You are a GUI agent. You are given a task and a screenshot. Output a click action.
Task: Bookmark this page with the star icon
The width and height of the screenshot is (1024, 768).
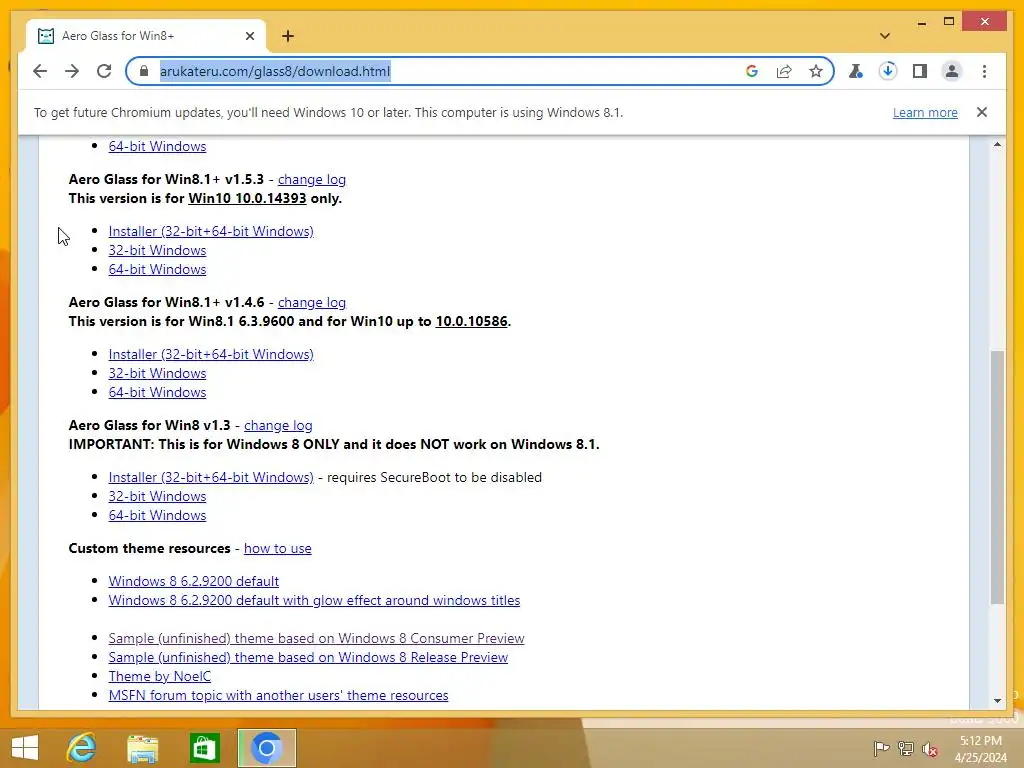click(816, 71)
